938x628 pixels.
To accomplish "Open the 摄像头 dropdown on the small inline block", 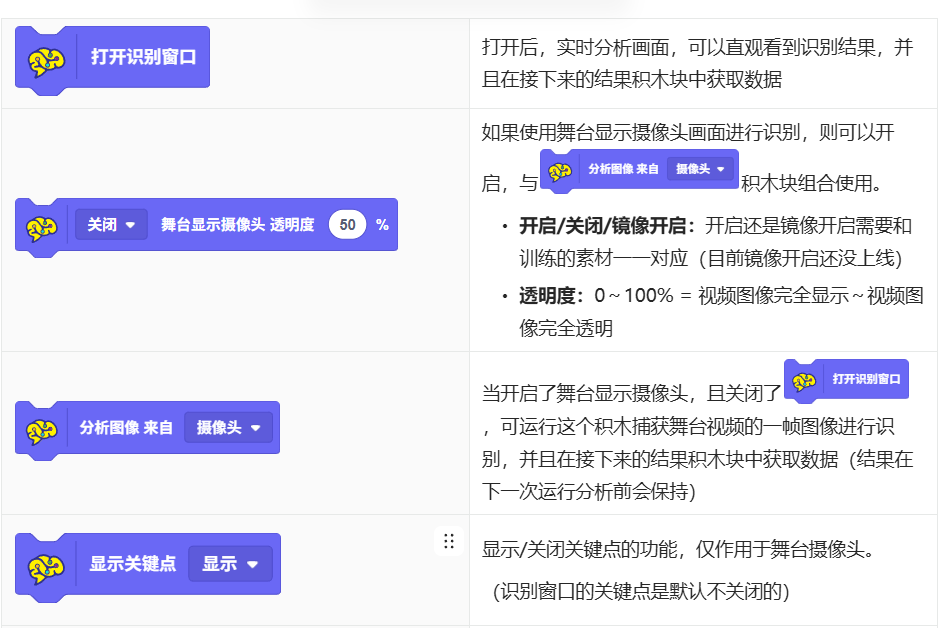I will (x=700, y=169).
